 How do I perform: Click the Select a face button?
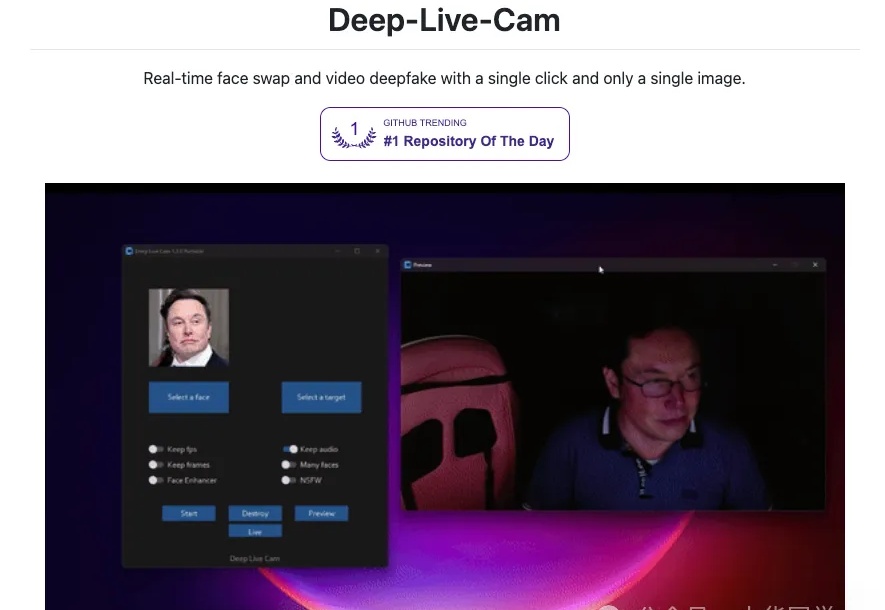click(x=188, y=397)
